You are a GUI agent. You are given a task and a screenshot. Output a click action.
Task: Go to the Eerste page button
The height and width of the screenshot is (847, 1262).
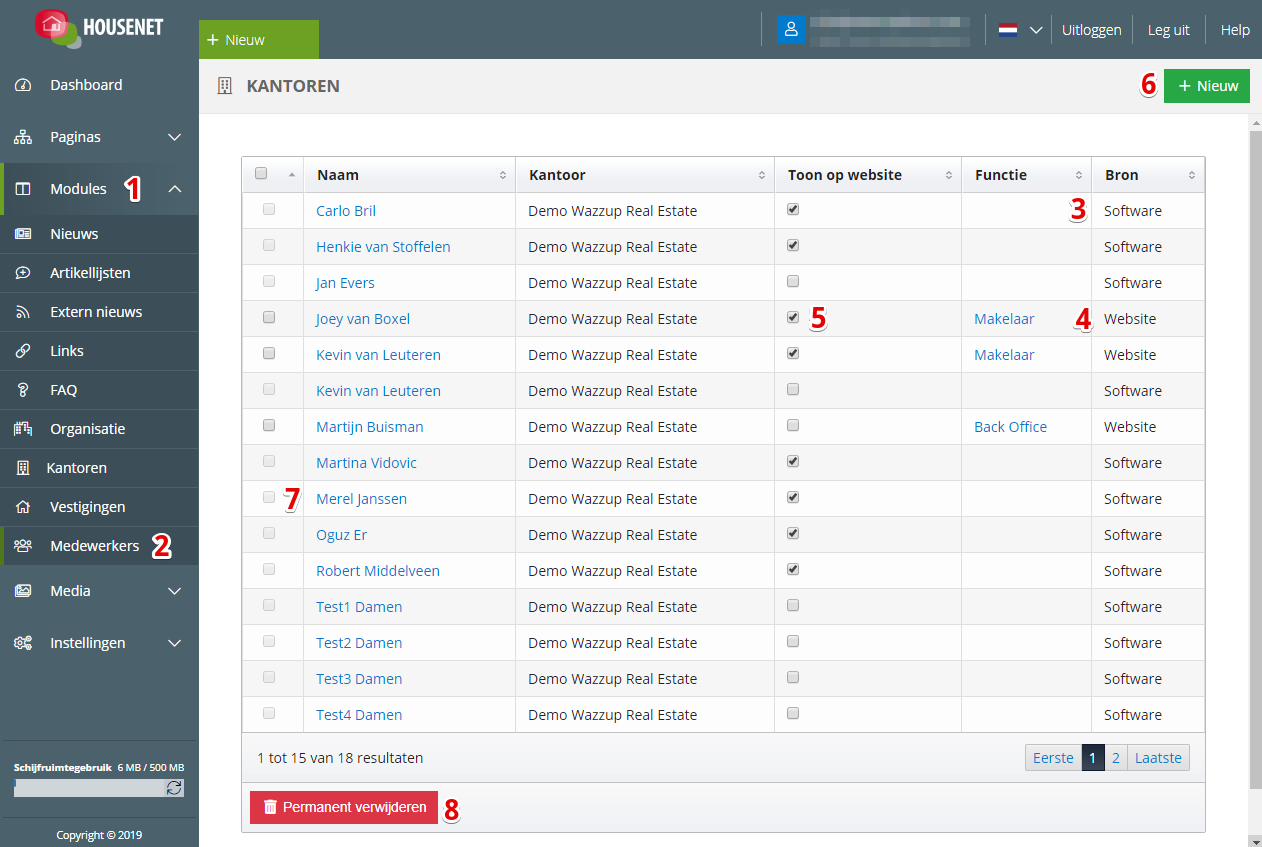(1053, 758)
